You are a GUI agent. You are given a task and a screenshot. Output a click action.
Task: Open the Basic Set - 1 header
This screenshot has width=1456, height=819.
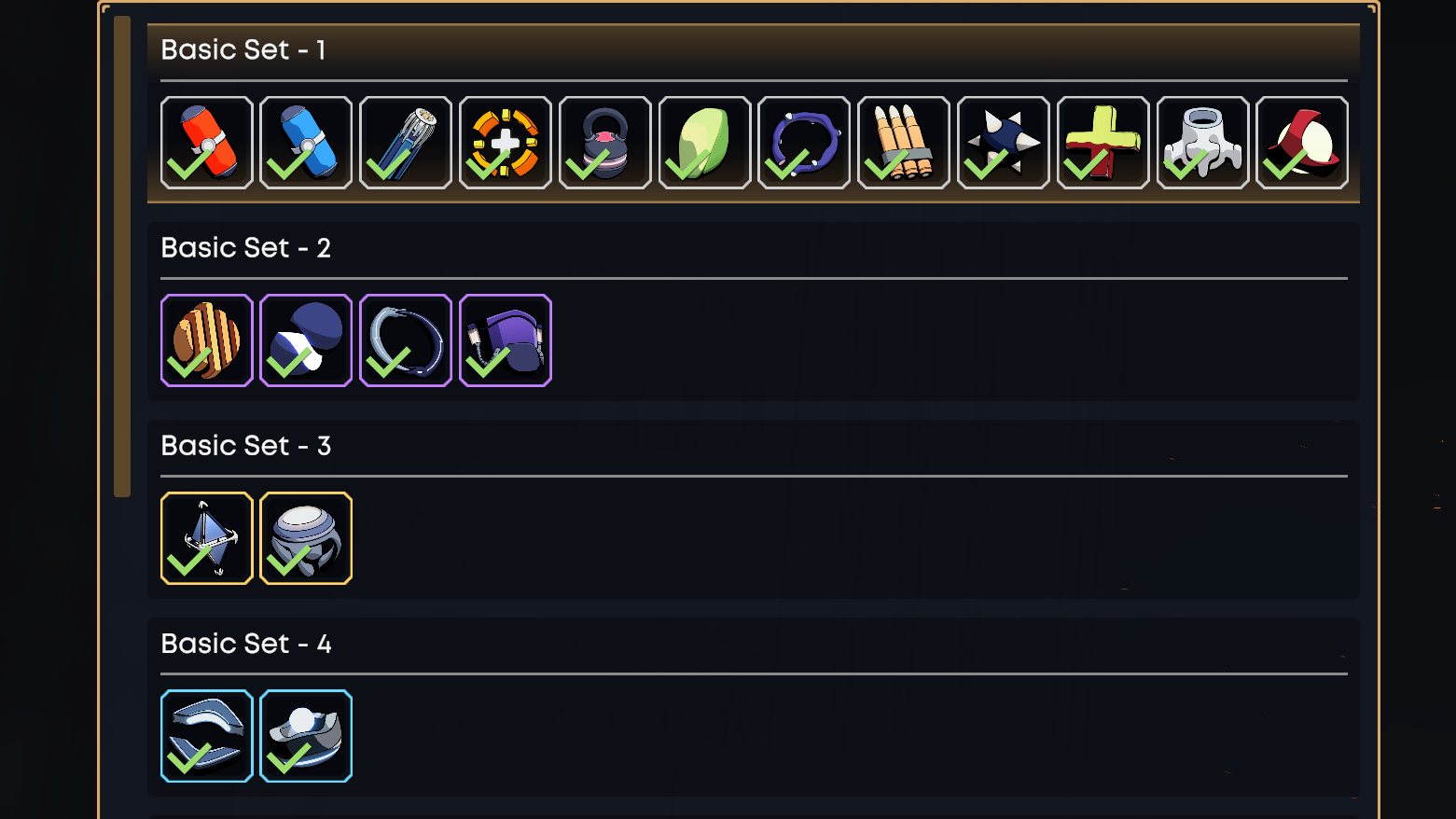tap(243, 50)
